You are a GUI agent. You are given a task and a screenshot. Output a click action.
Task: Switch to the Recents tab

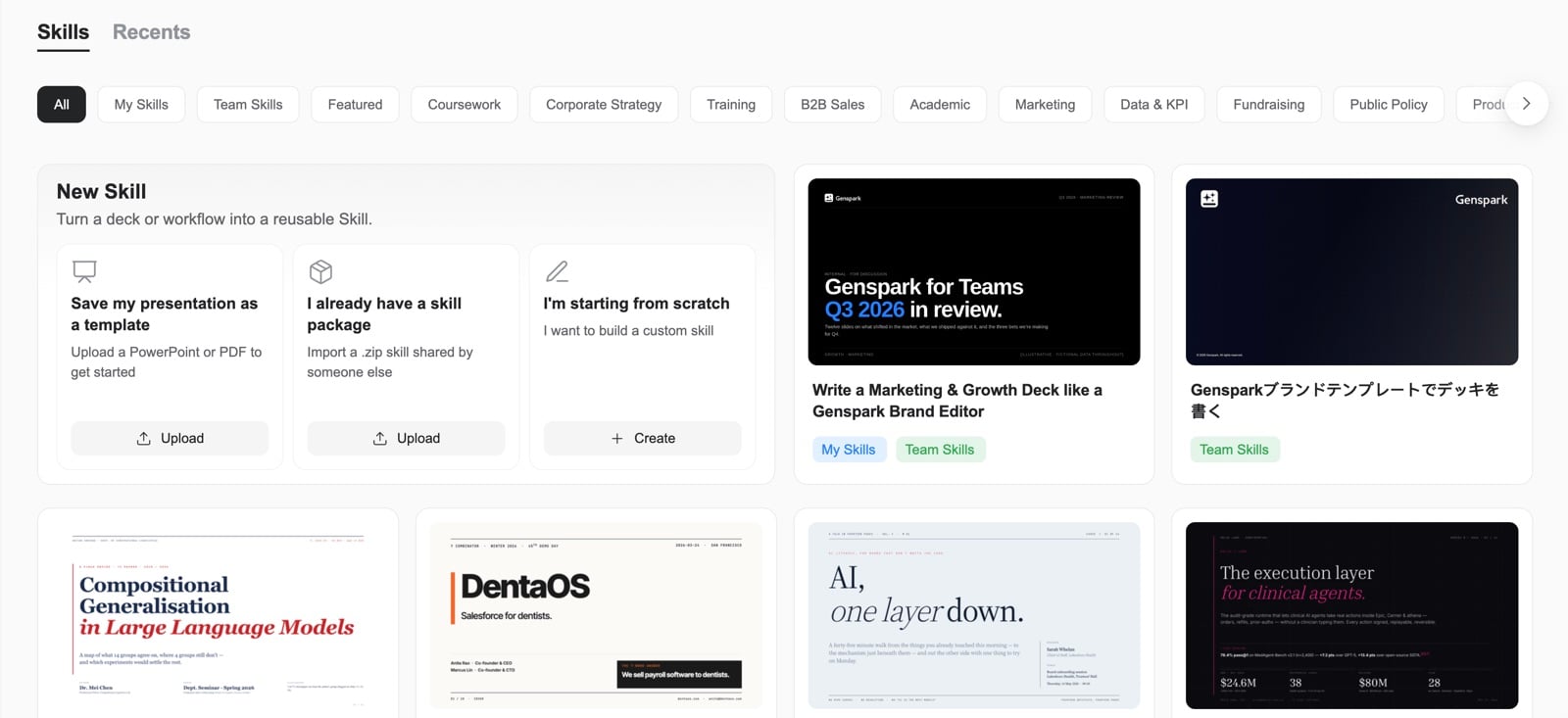152,32
